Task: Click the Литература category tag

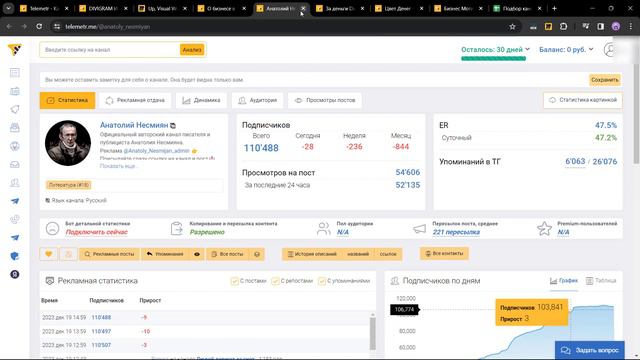Action: pyautogui.click(x=68, y=185)
